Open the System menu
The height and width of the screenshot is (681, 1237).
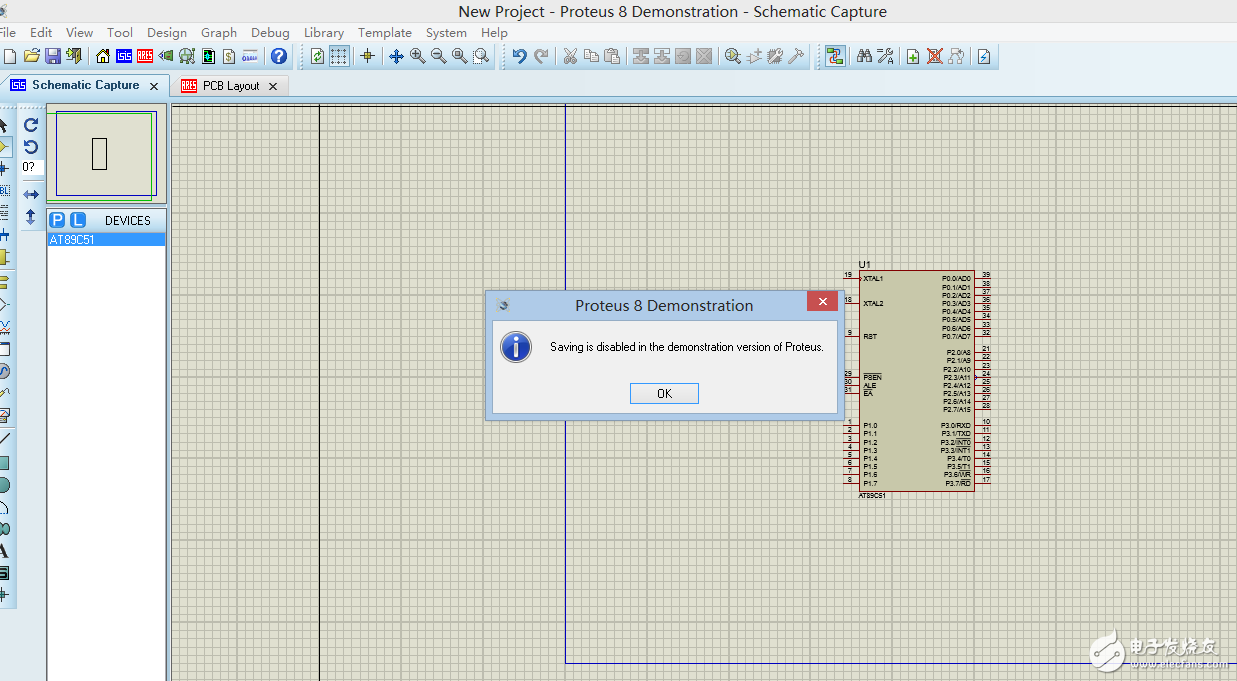pos(446,32)
